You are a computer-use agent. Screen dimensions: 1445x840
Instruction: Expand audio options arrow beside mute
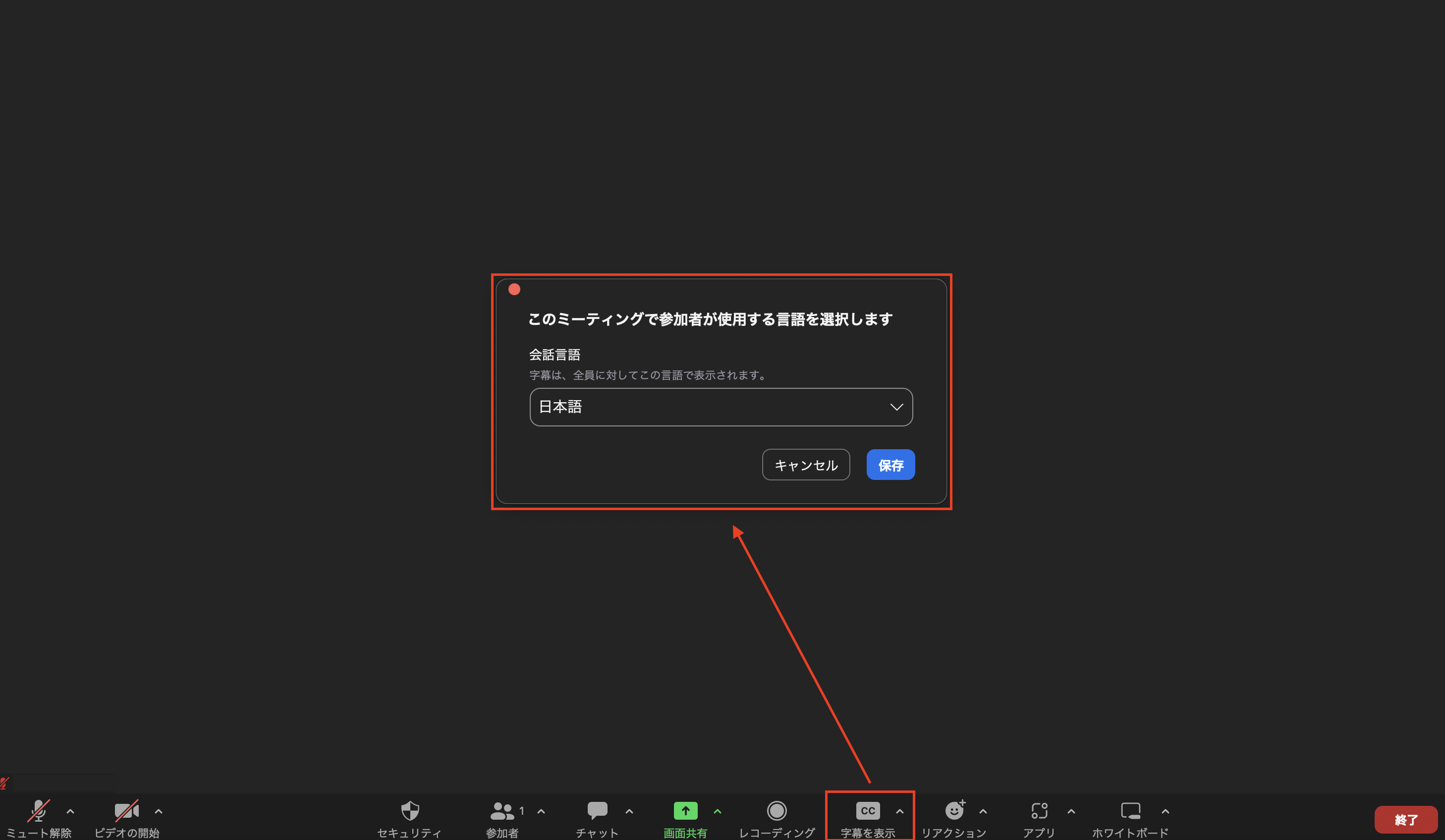[x=70, y=811]
